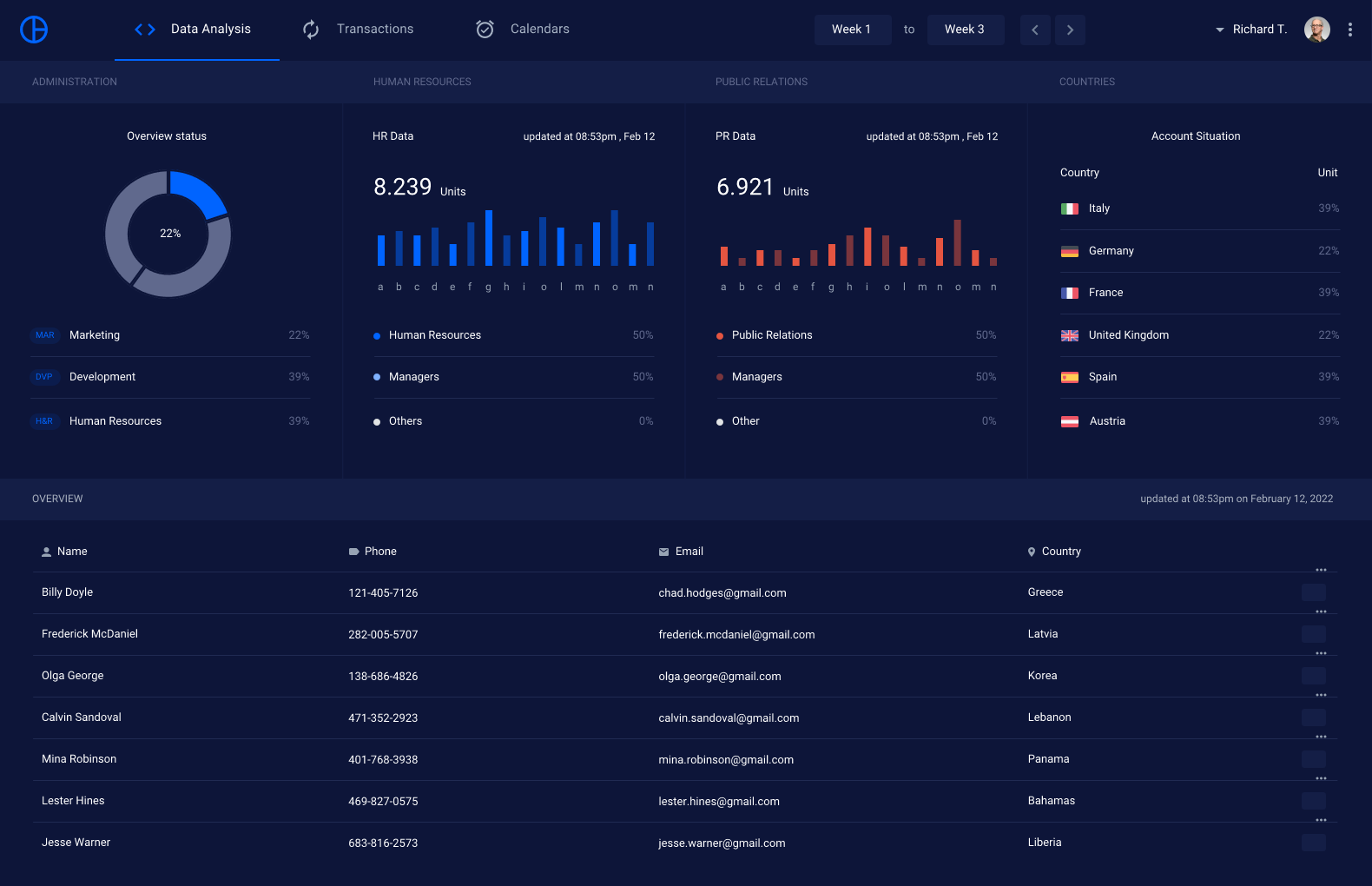The image size is (1372, 886).
Task: Click the Germany flag icon
Action: [x=1070, y=251]
